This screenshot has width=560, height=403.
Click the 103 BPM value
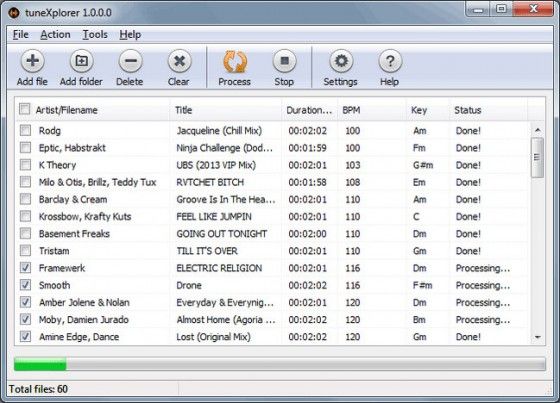pyautogui.click(x=352, y=165)
